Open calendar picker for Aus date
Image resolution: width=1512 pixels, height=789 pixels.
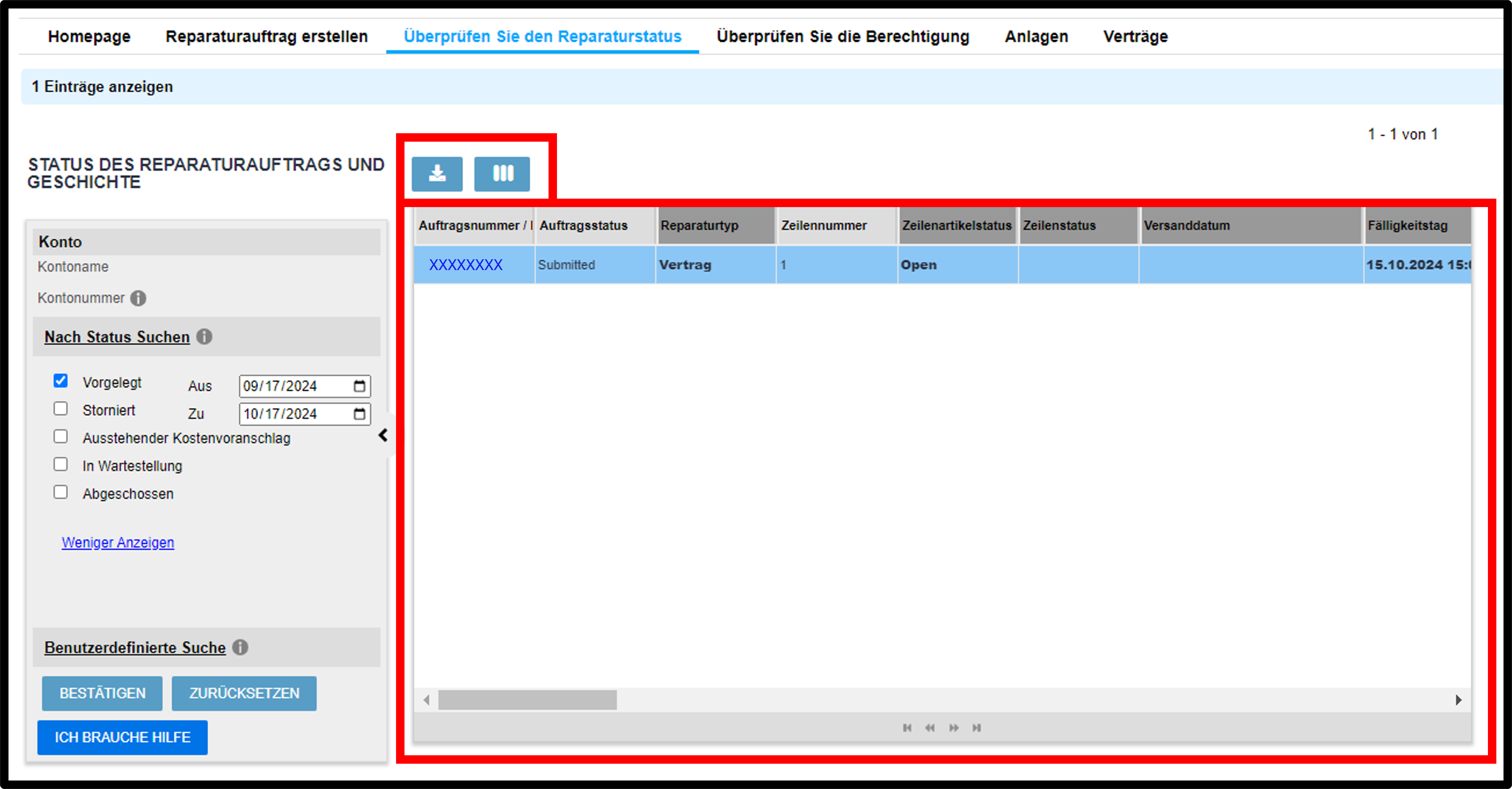point(359,386)
